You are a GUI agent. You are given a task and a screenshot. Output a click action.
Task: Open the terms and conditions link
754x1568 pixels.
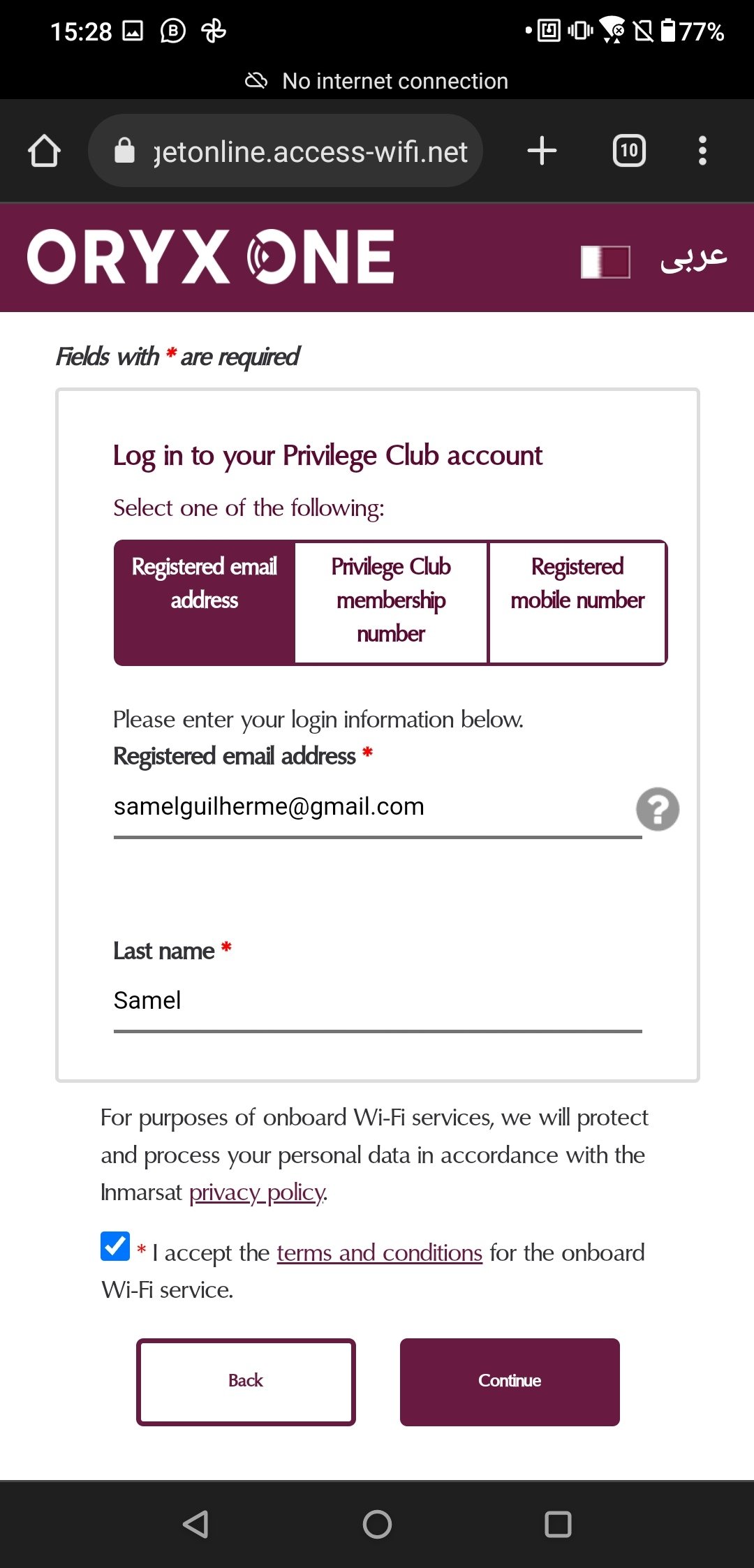[x=379, y=1253]
